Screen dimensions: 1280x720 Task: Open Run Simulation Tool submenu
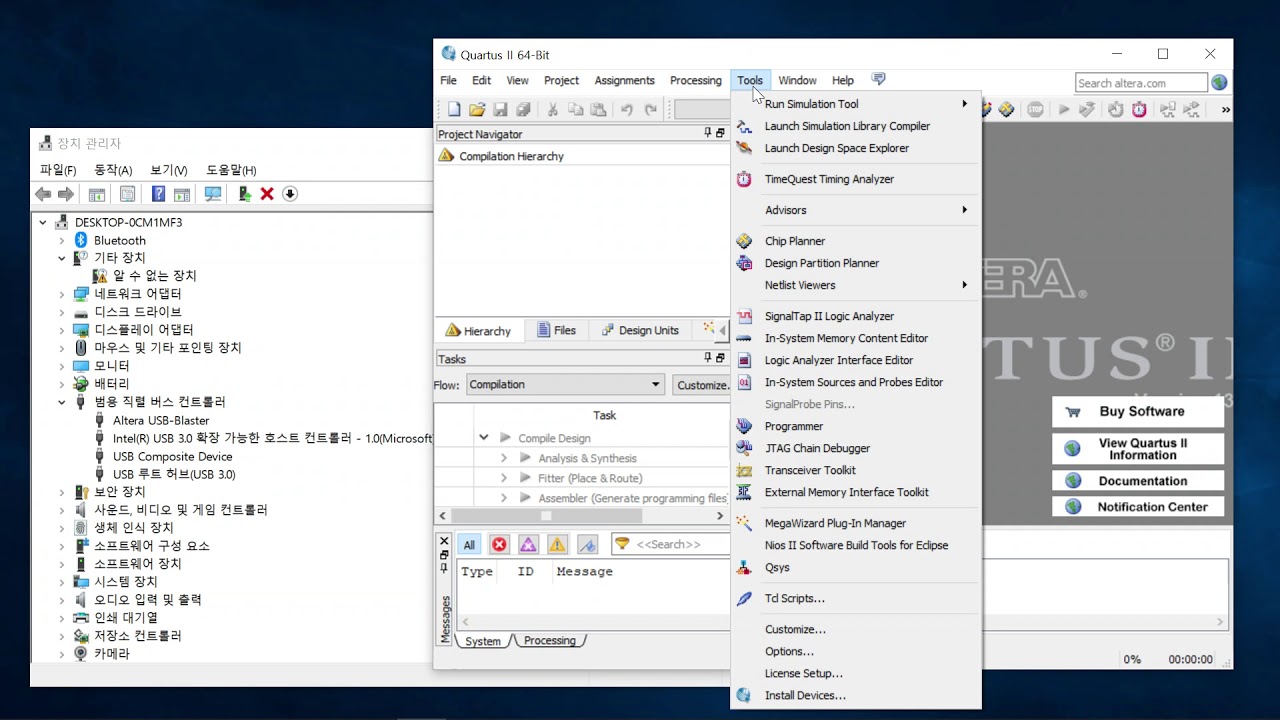(856, 104)
